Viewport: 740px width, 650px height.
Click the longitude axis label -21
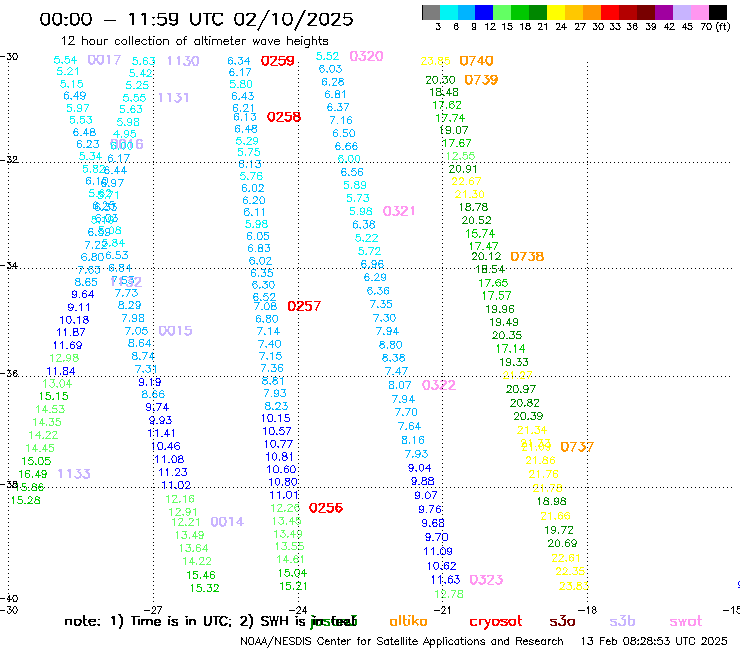(443, 610)
